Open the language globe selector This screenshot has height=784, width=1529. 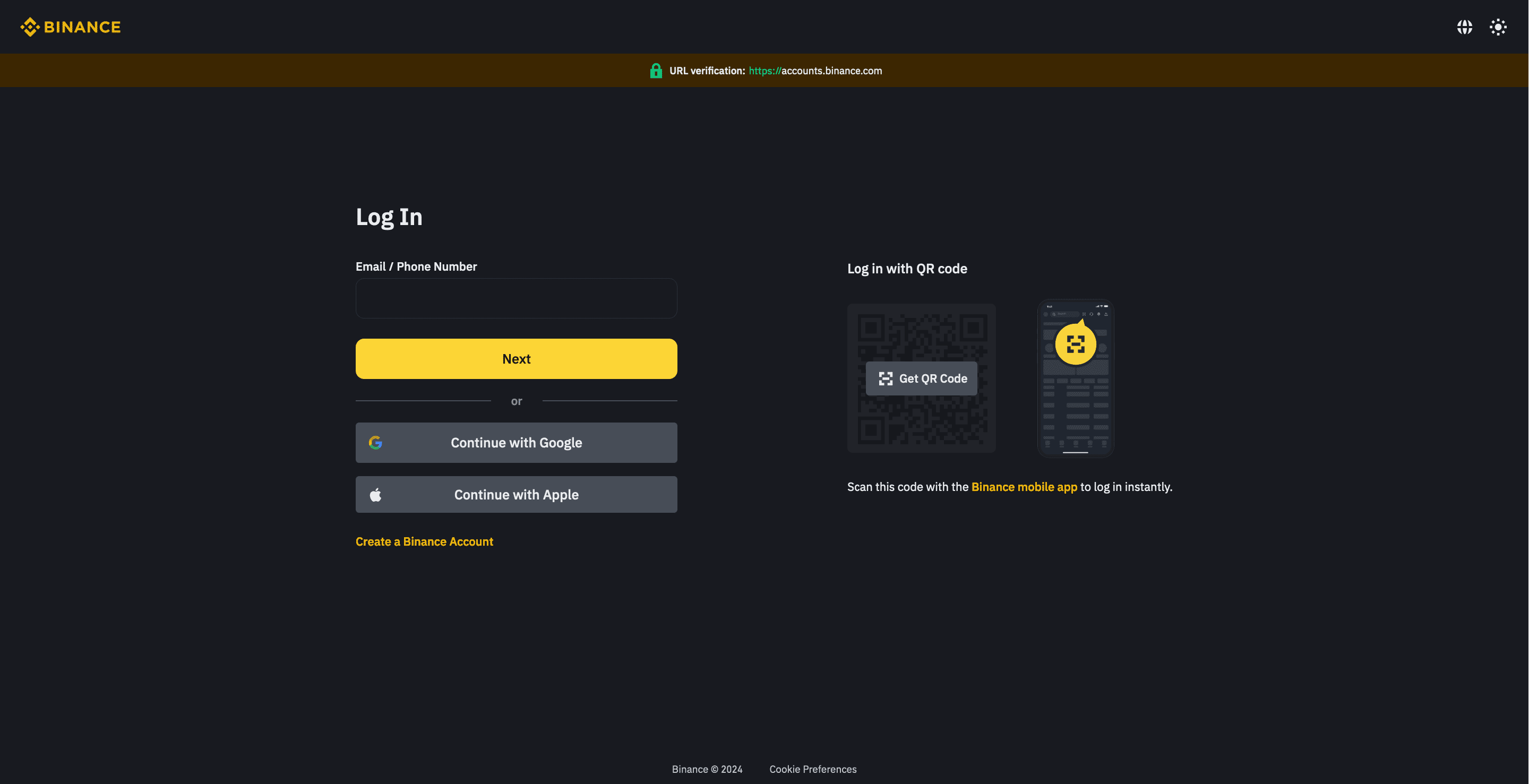[x=1464, y=27]
